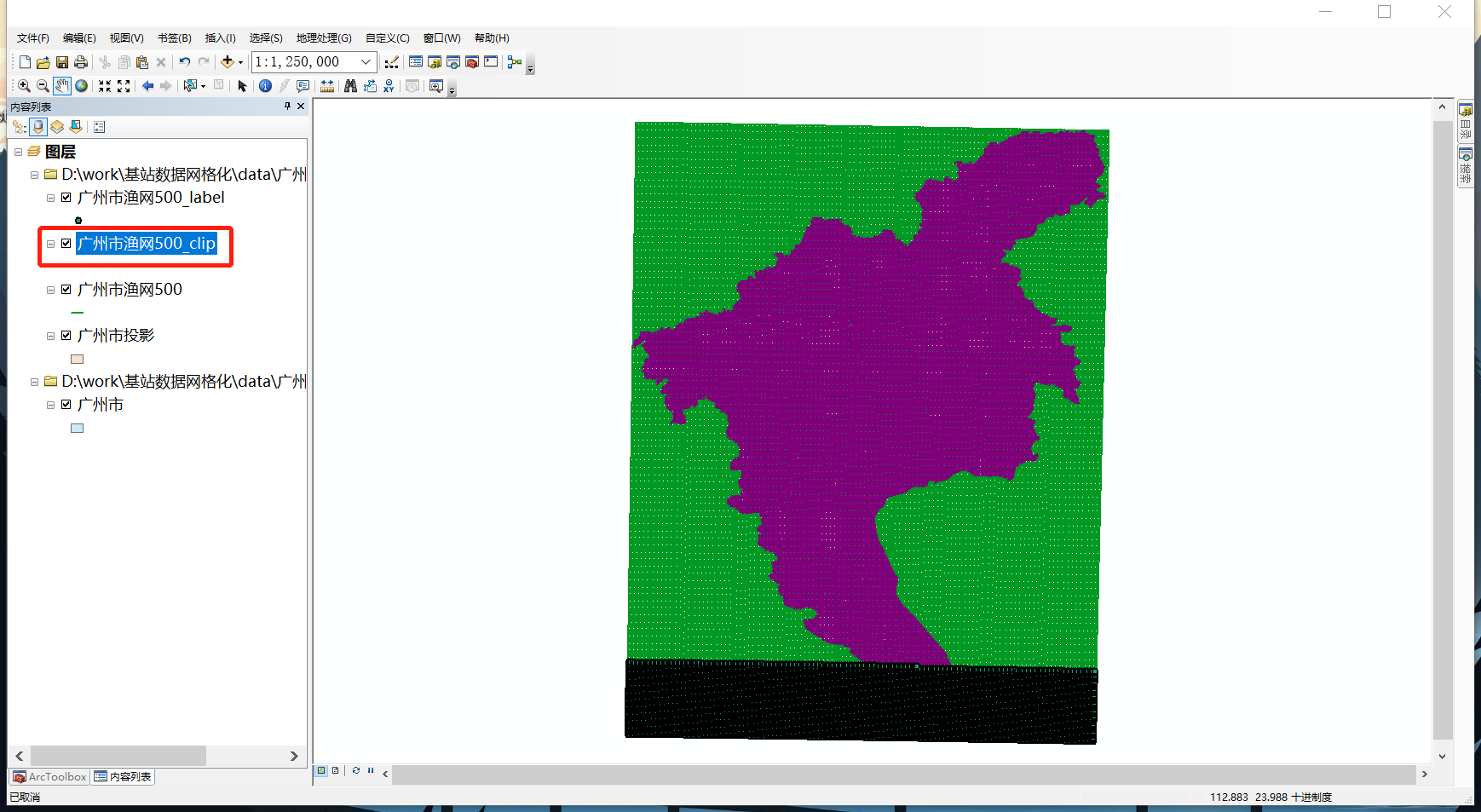List layers by visibility
Image resolution: width=1481 pixels, height=812 pixels.
point(57,127)
